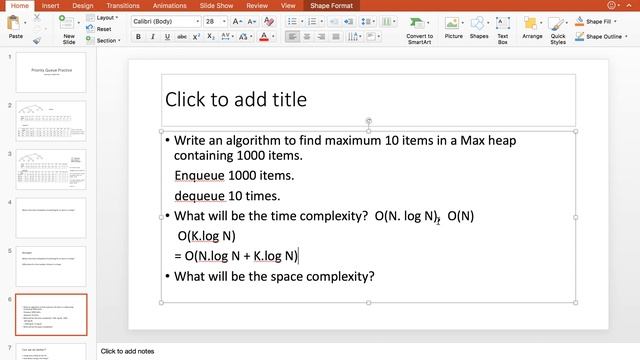
Task: Insert a Text Box
Action: coord(502,30)
